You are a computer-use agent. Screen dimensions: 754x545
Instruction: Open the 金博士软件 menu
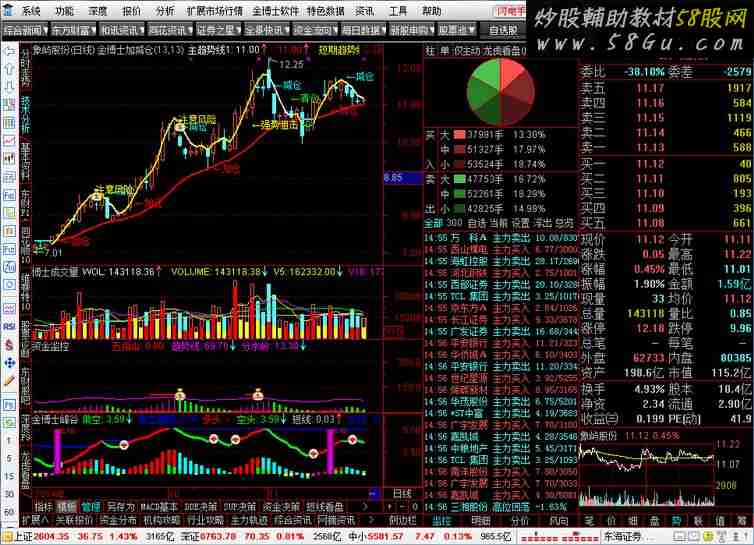276,11
